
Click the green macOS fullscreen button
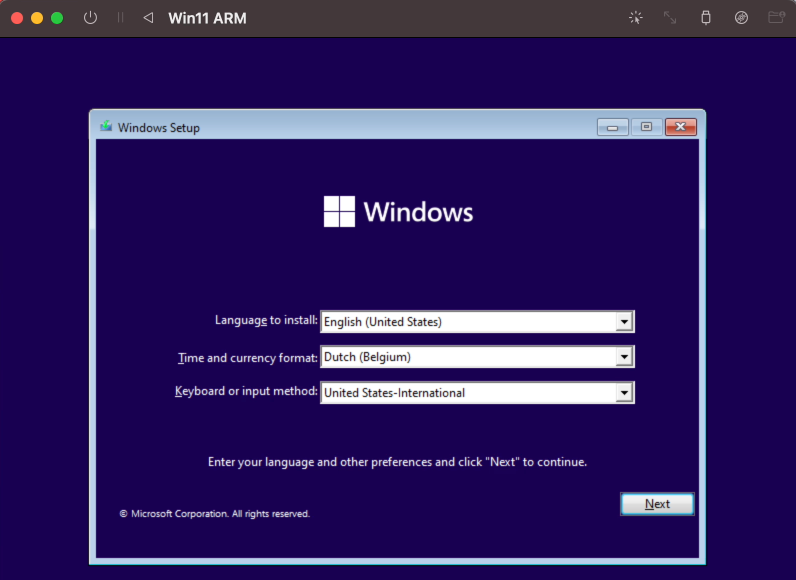click(x=57, y=18)
